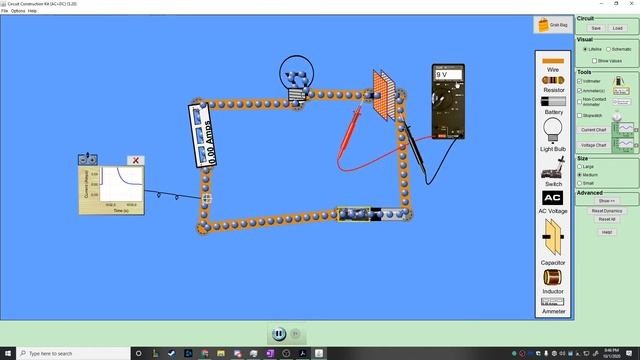Select Large size
The image size is (640, 360).
[x=580, y=167]
